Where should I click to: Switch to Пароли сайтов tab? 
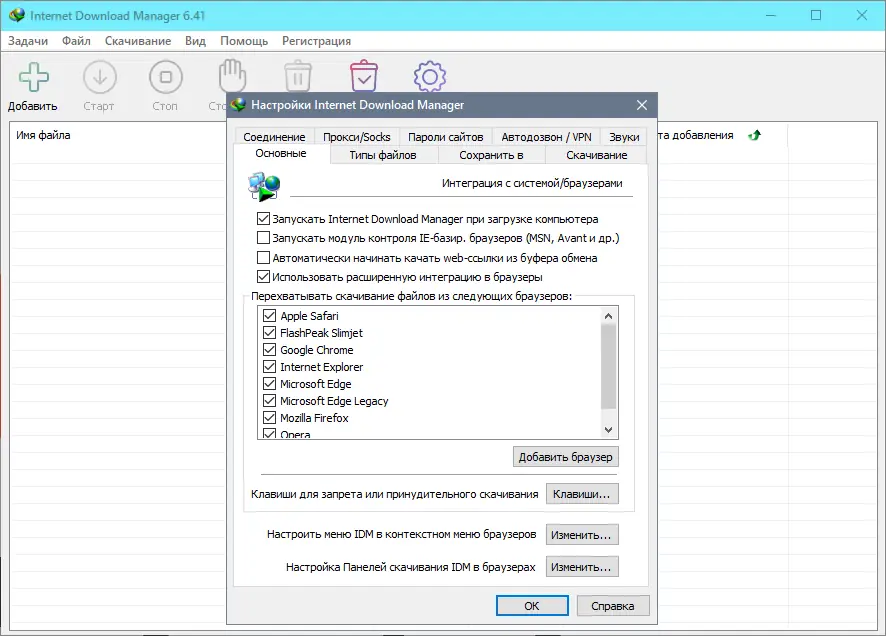tap(445, 137)
